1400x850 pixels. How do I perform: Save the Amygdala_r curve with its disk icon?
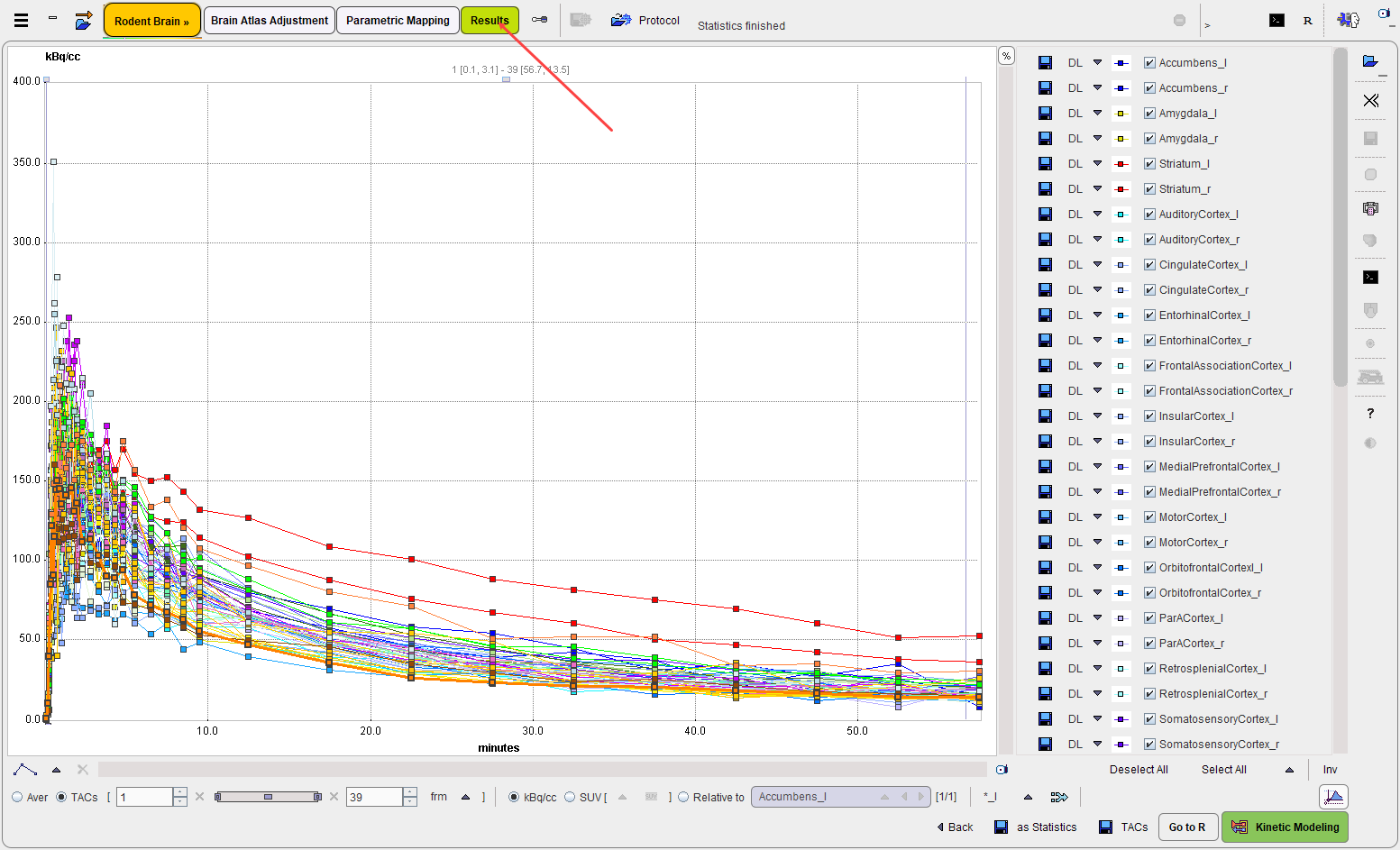(x=1045, y=138)
